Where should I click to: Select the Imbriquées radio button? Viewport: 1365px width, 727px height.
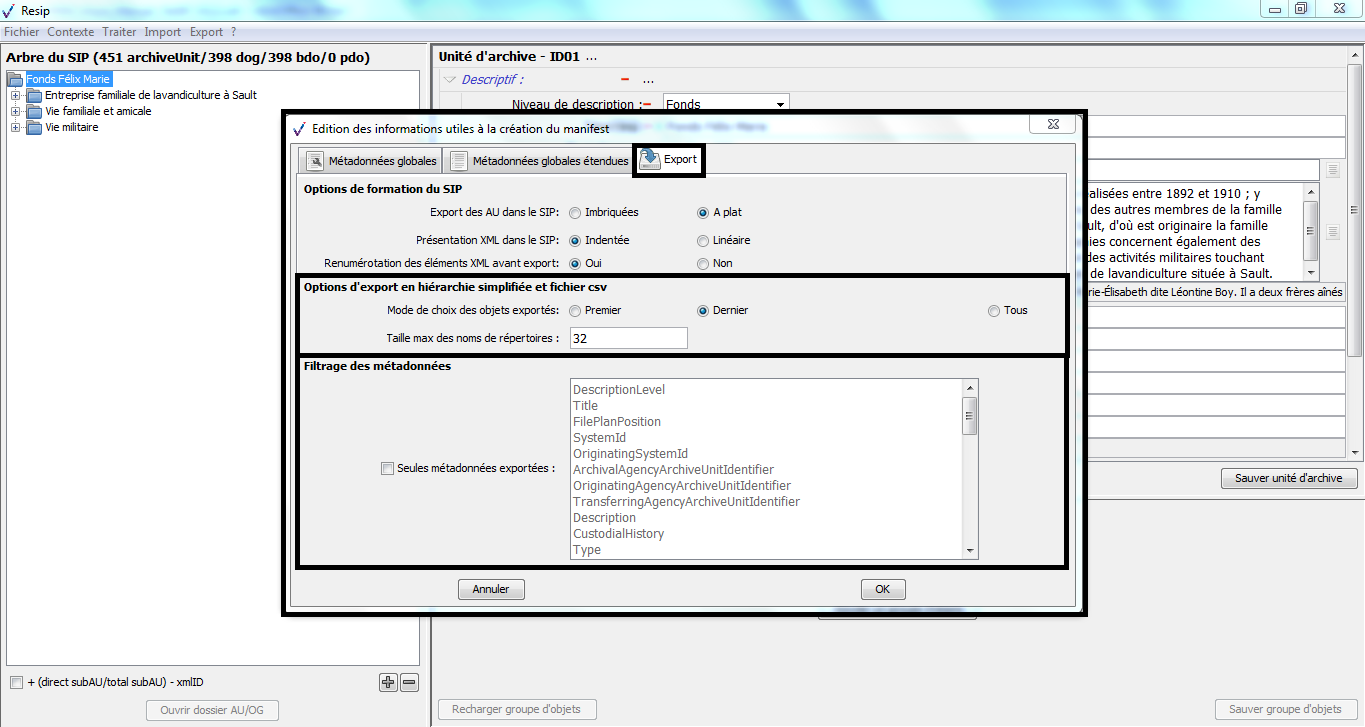(x=575, y=212)
